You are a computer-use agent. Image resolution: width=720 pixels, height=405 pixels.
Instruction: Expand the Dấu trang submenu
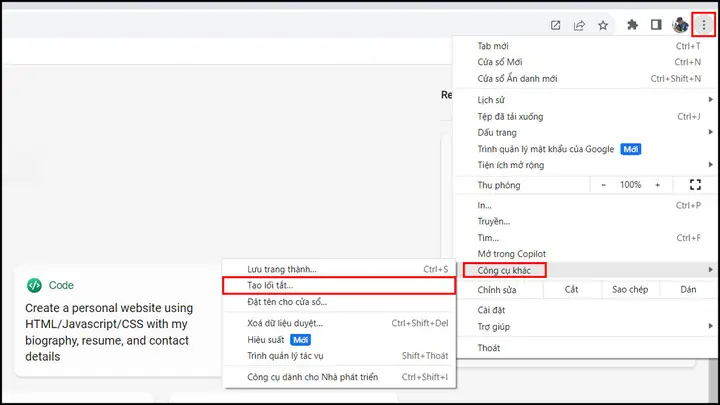586,132
